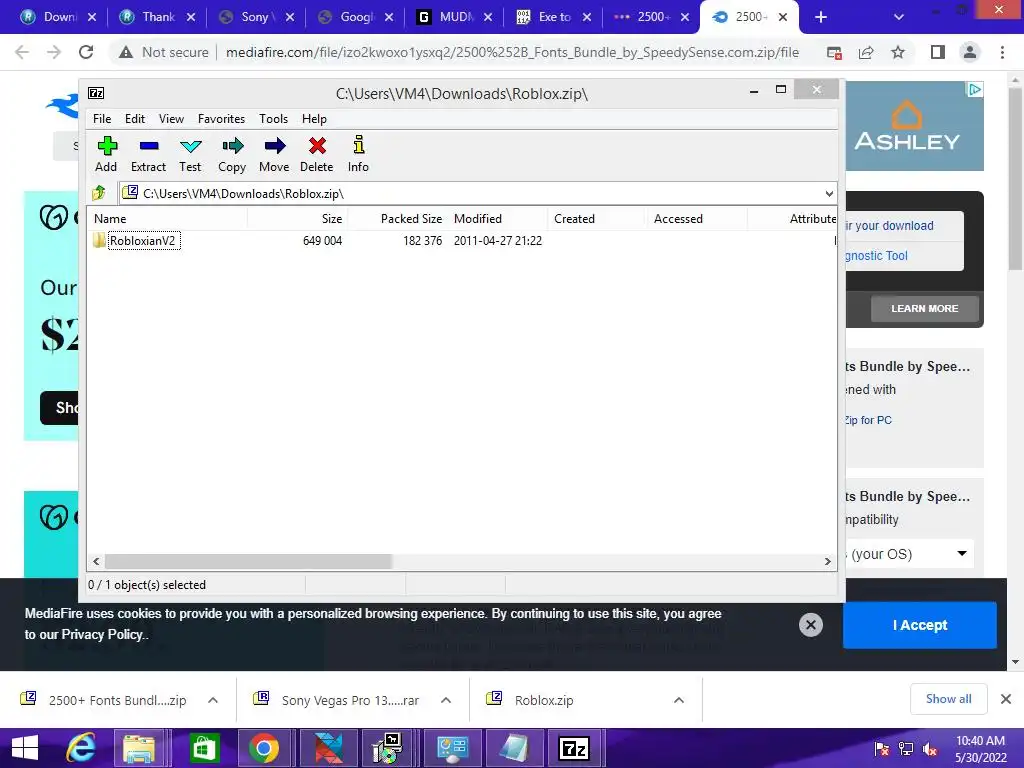Click the Ashley advertisement banner
Image resolution: width=1024 pixels, height=768 pixels.
tap(914, 126)
